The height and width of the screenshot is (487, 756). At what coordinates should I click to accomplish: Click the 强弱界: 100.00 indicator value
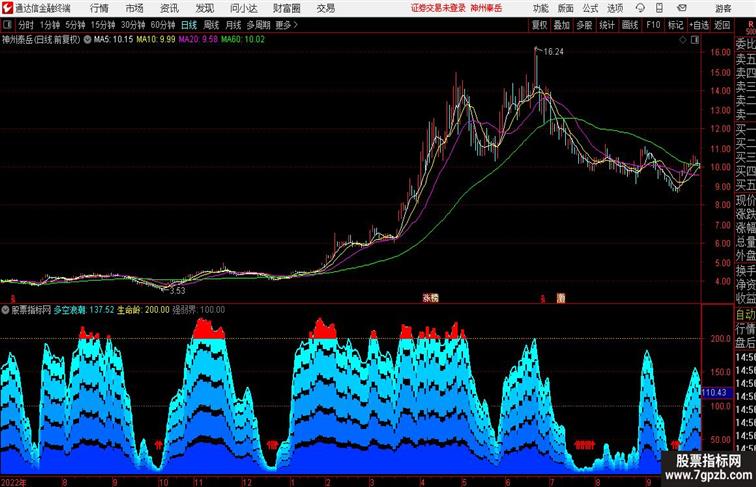(199, 310)
